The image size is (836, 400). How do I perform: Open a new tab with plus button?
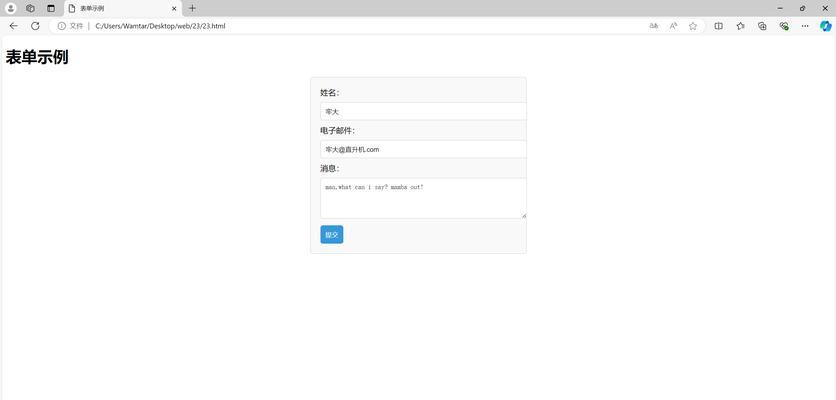tap(192, 8)
